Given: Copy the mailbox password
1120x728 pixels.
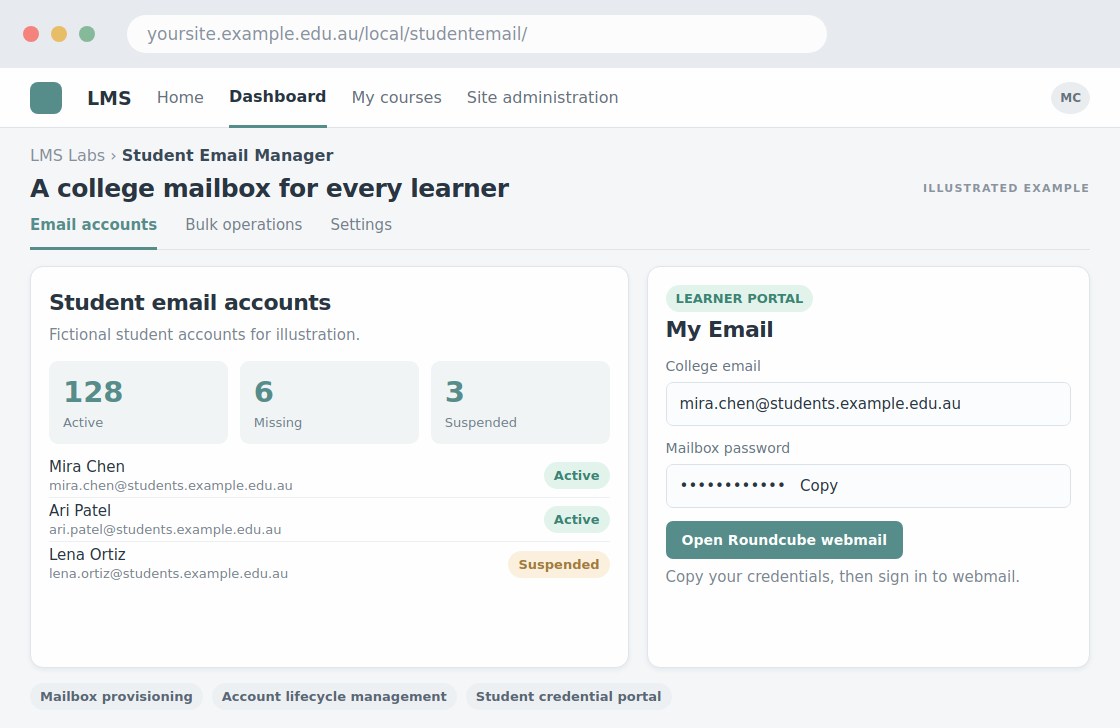Looking at the screenshot, I should (819, 485).
